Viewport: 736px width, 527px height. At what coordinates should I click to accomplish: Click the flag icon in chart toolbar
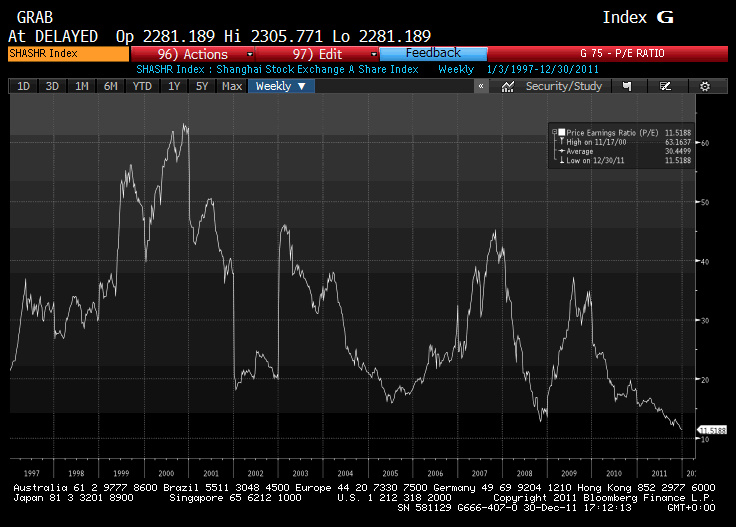click(627, 86)
